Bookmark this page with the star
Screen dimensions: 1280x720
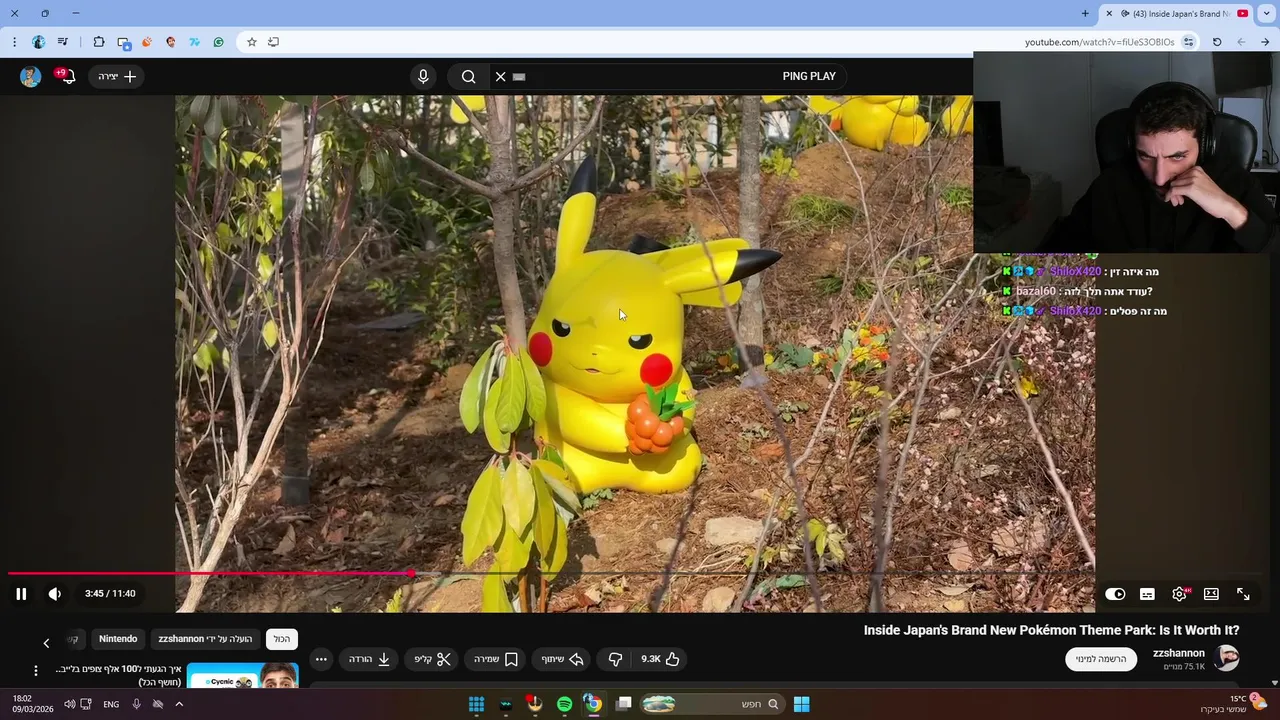point(252,42)
